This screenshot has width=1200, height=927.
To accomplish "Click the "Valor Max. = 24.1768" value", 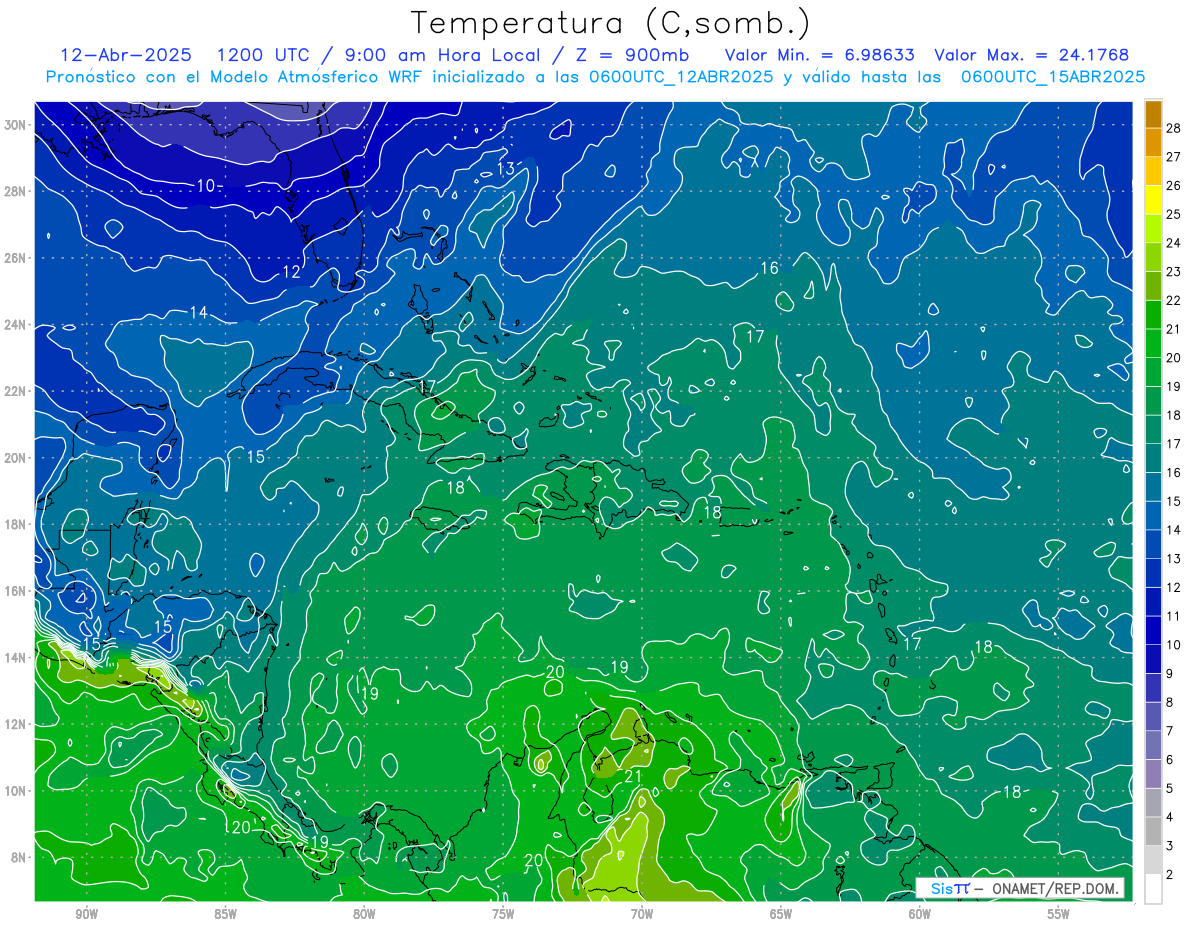I will point(1032,55).
